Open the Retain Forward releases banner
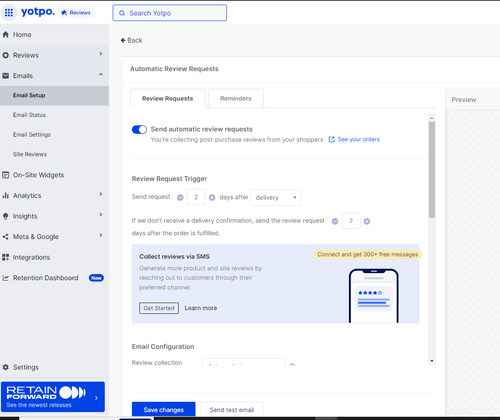 coord(53,397)
